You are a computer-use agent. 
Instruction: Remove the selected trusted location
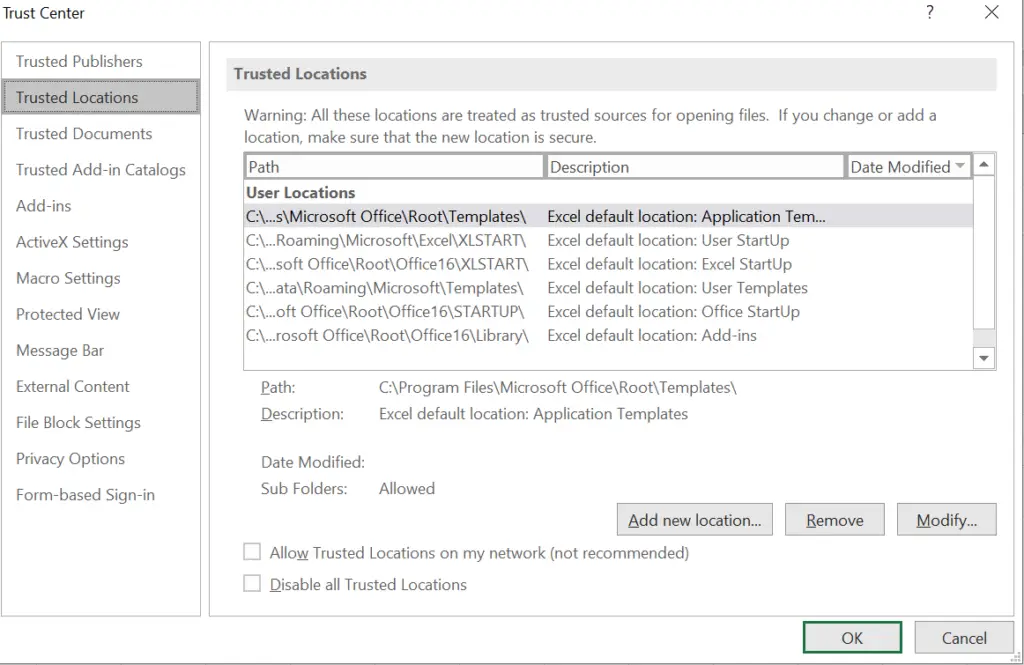[x=834, y=519]
